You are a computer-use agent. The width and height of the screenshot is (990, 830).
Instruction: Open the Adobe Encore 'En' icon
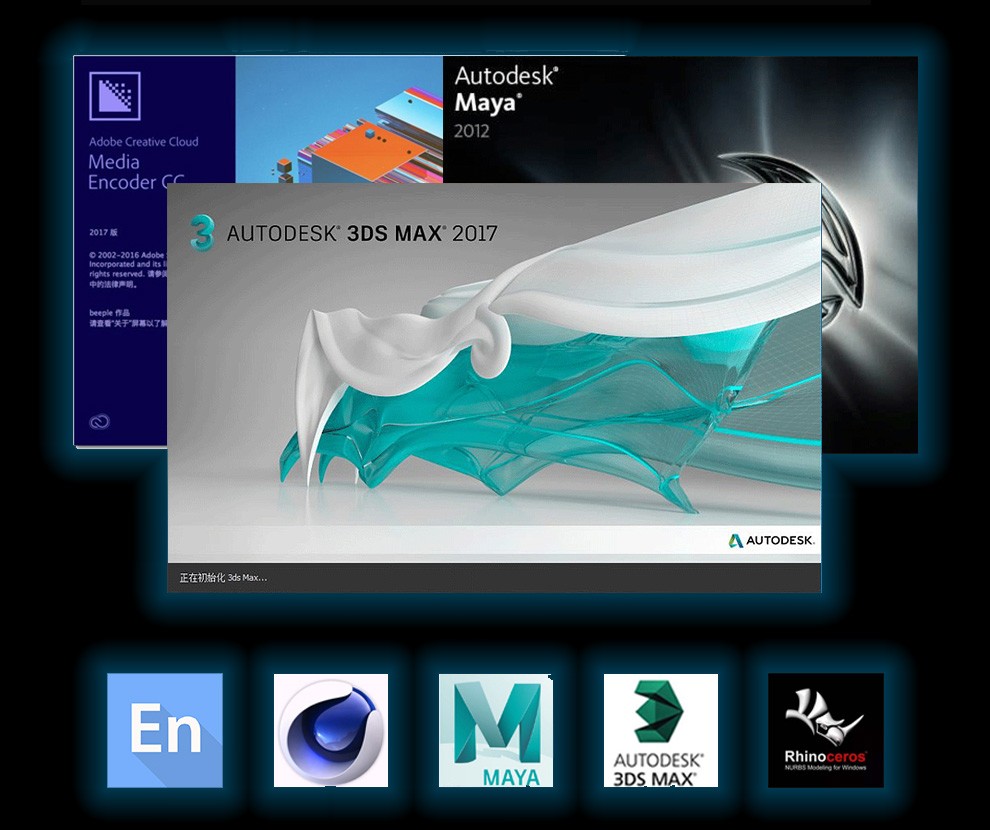click(165, 730)
